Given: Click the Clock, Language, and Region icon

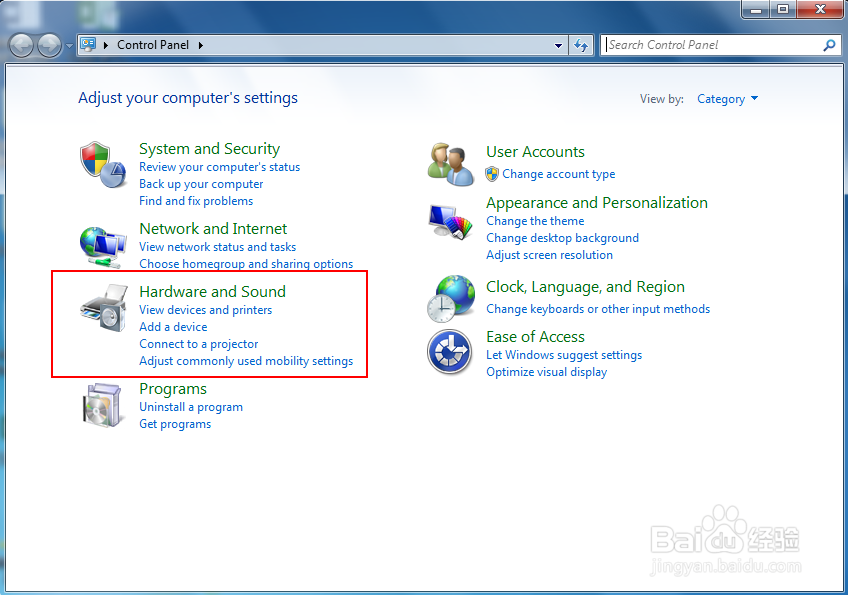Looking at the screenshot, I should (451, 298).
